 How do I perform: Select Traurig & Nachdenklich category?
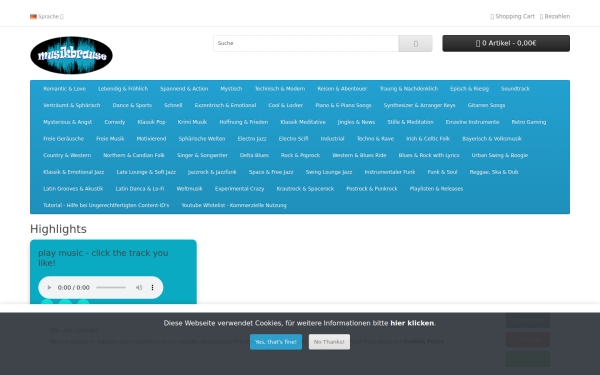tap(409, 89)
